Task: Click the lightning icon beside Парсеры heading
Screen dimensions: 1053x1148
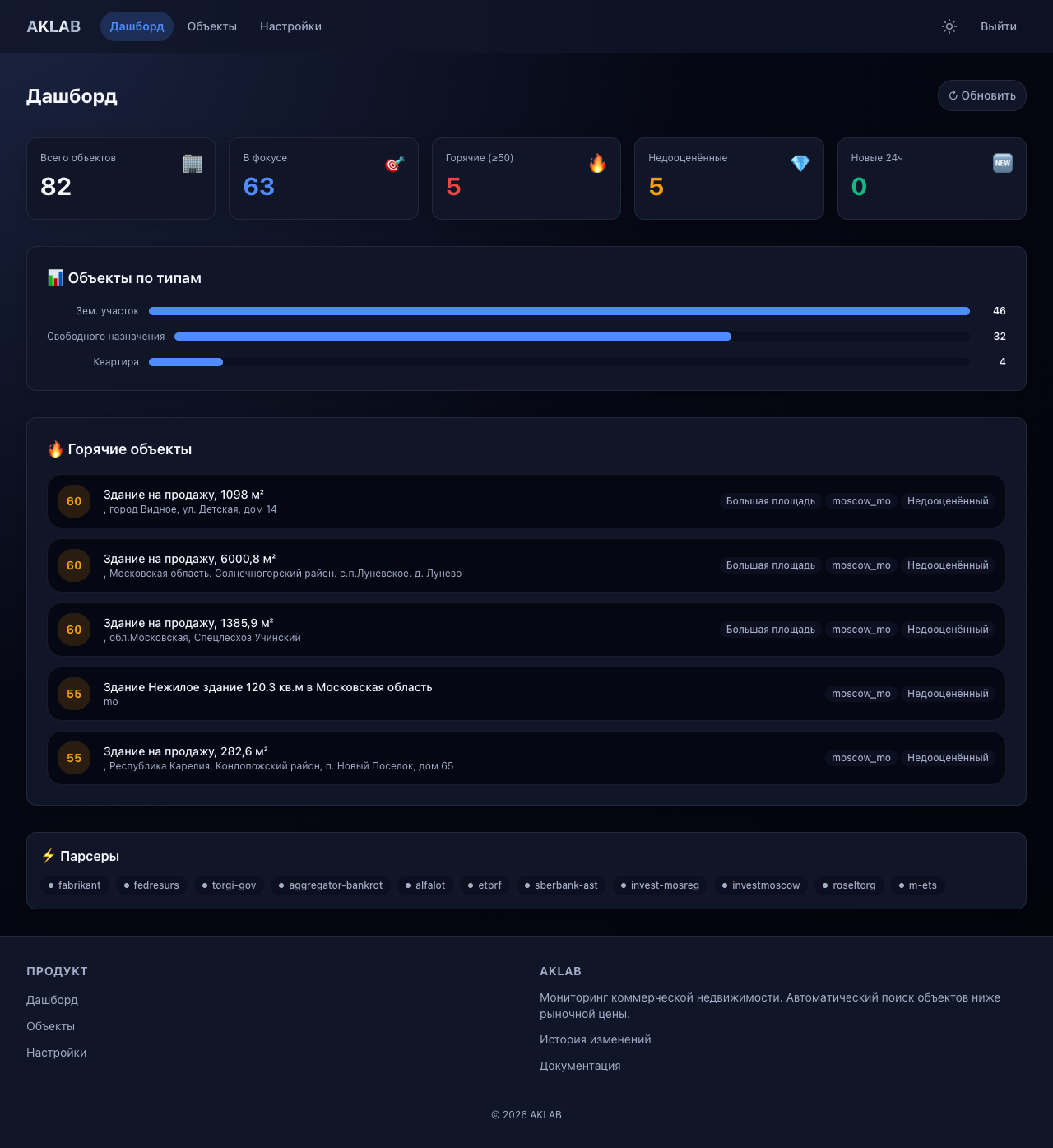Action: (49, 856)
